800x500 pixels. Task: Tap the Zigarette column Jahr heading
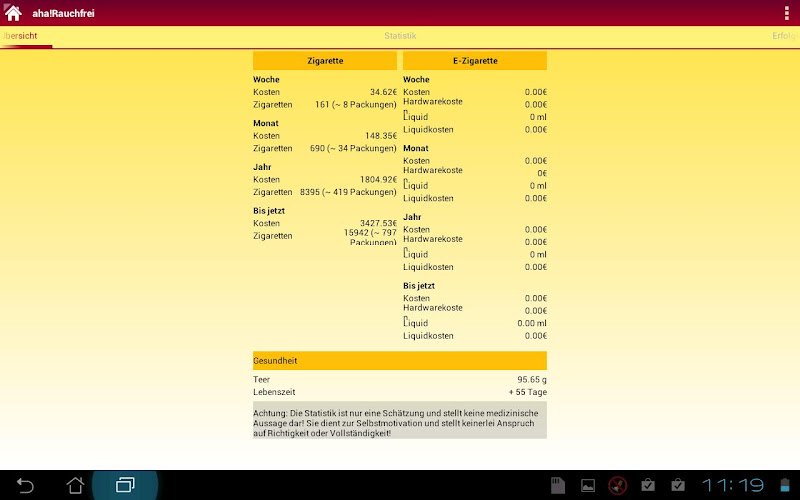click(262, 167)
